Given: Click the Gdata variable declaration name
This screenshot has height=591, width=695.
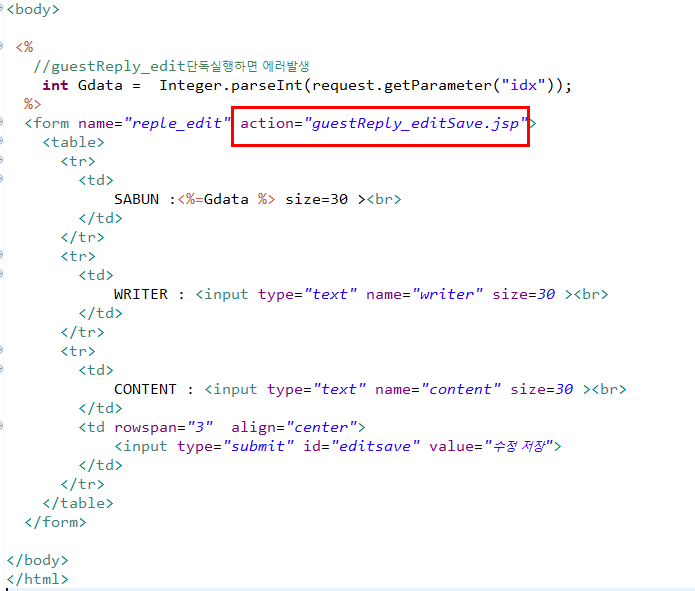Looking at the screenshot, I should click(100, 85).
